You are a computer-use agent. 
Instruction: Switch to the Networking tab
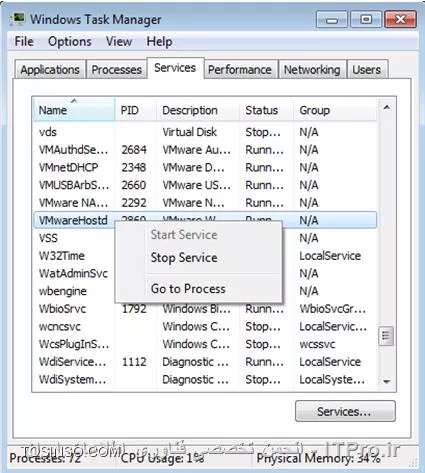pyautogui.click(x=312, y=70)
